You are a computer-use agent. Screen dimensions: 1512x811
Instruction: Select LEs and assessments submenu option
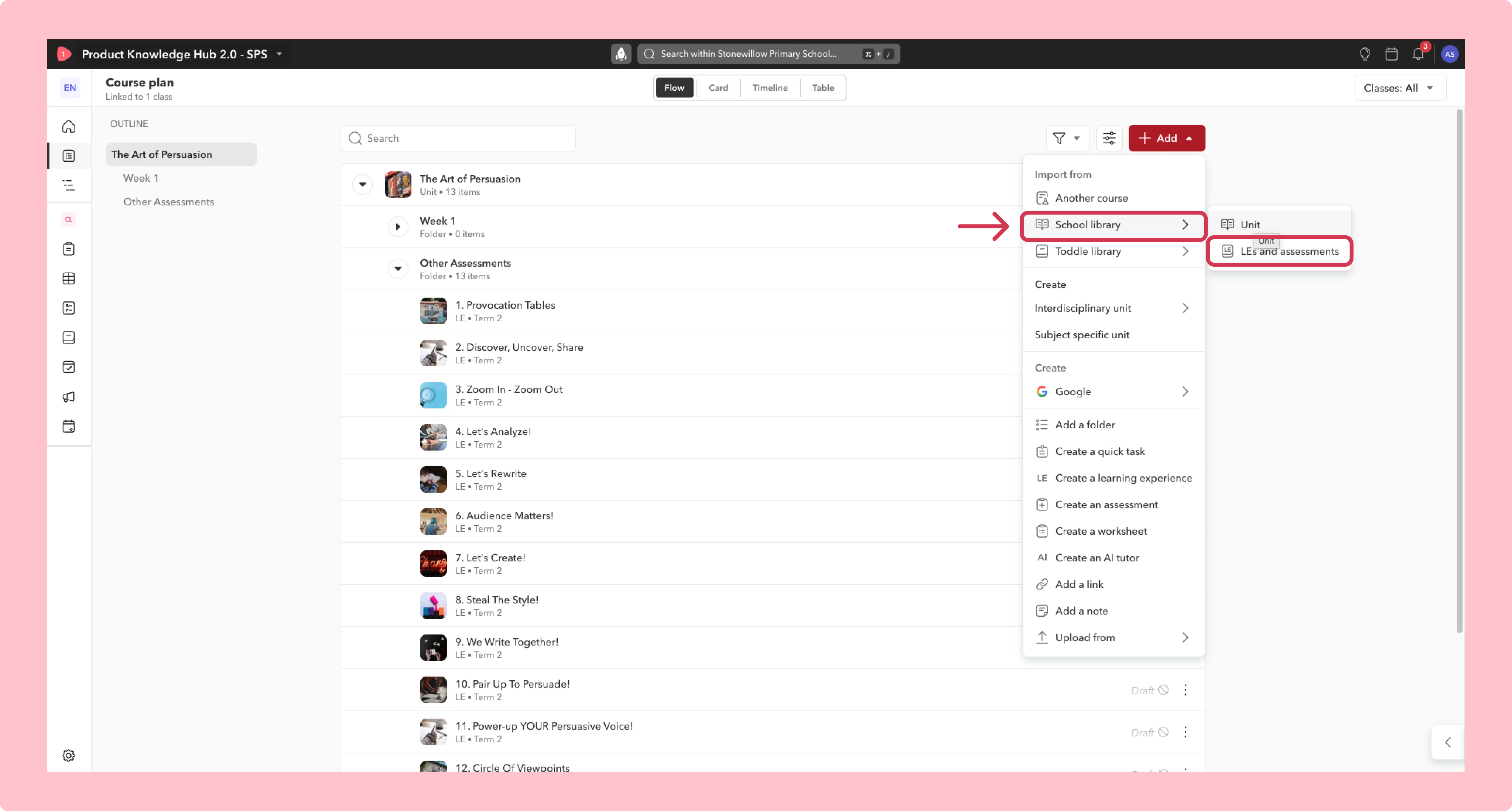pyautogui.click(x=1280, y=251)
